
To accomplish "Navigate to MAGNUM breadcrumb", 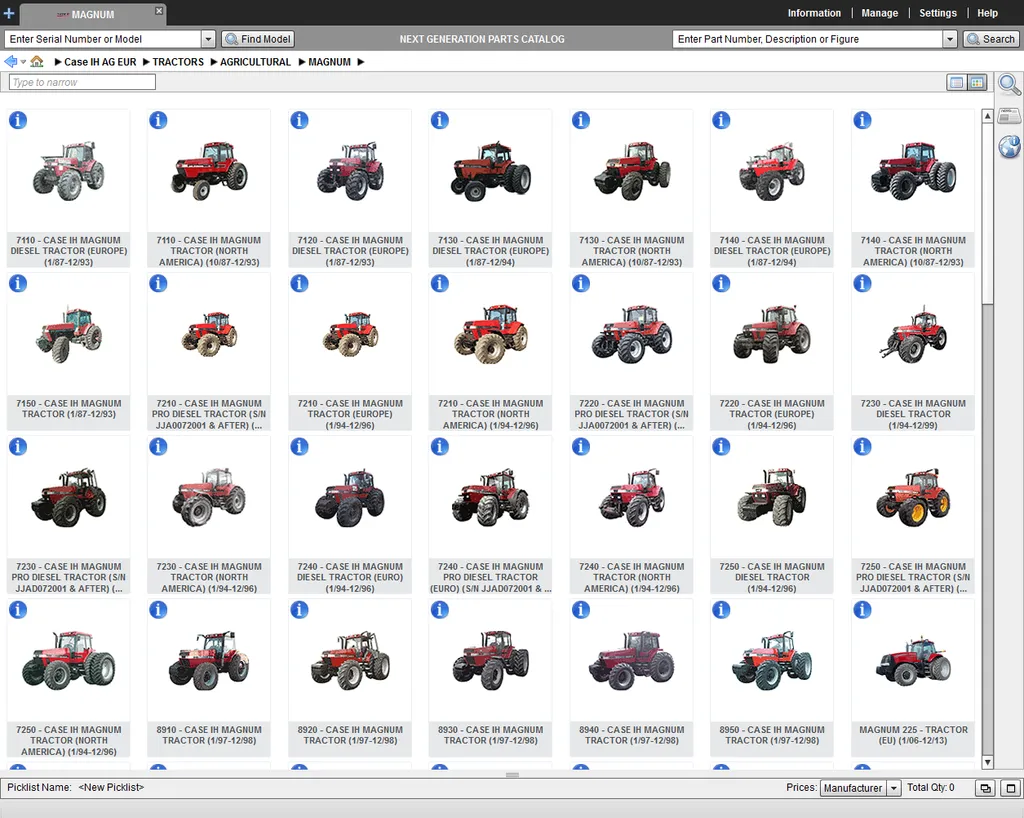I will coord(329,62).
